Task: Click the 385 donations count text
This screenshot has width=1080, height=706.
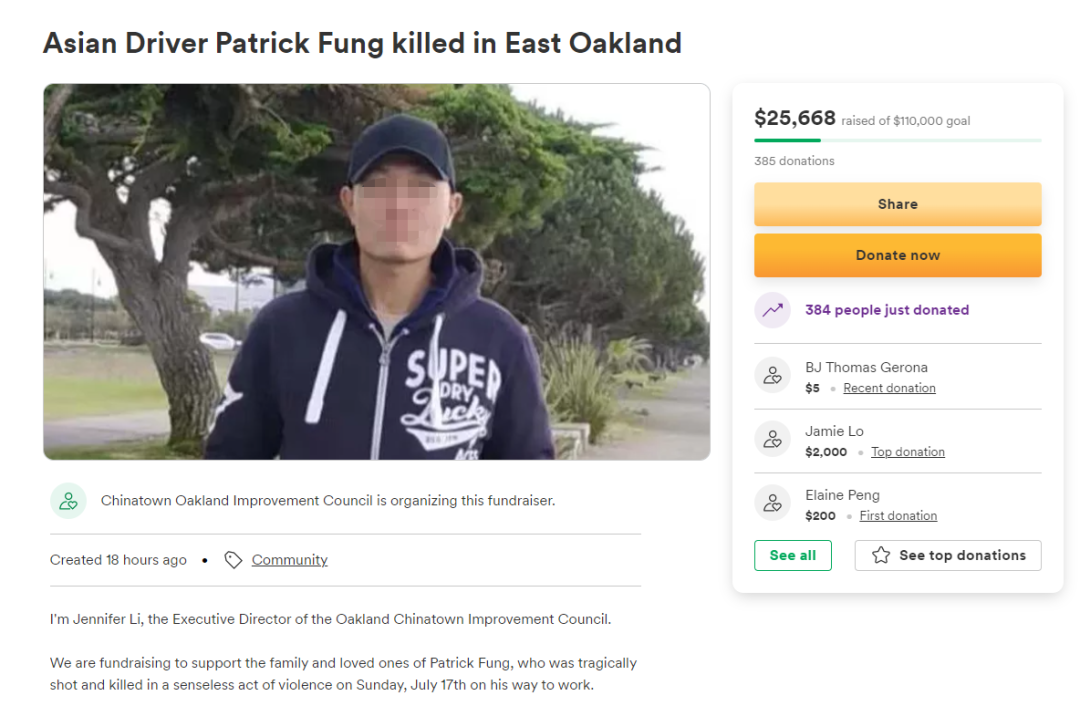Action: [794, 161]
